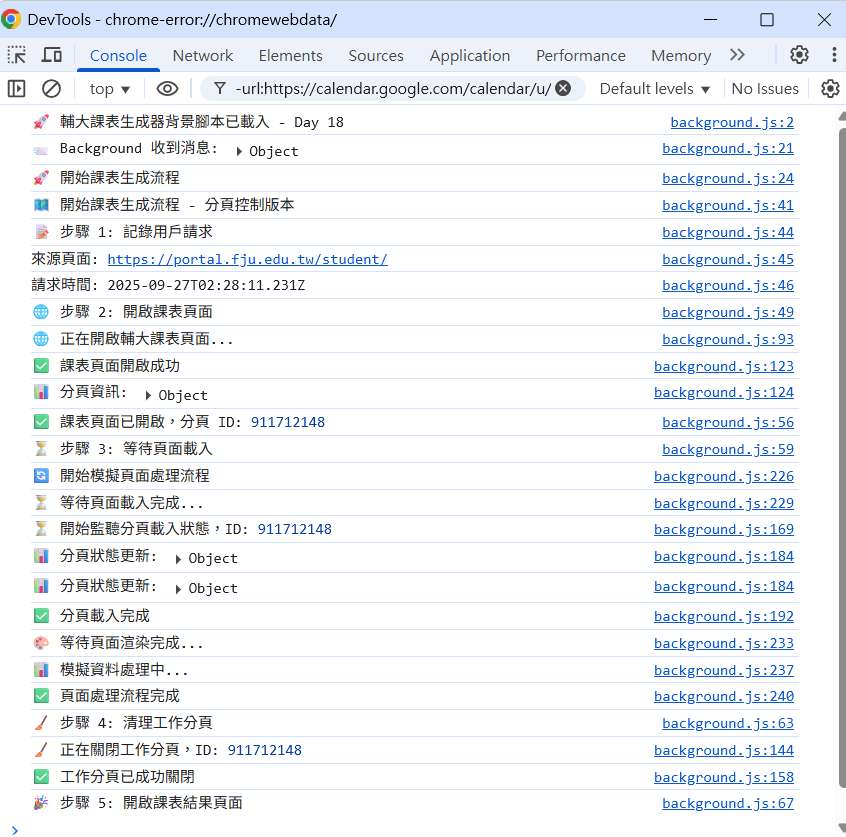This screenshot has width=846, height=837.
Task: Open the top JavaScript context dropdown
Action: [110, 88]
